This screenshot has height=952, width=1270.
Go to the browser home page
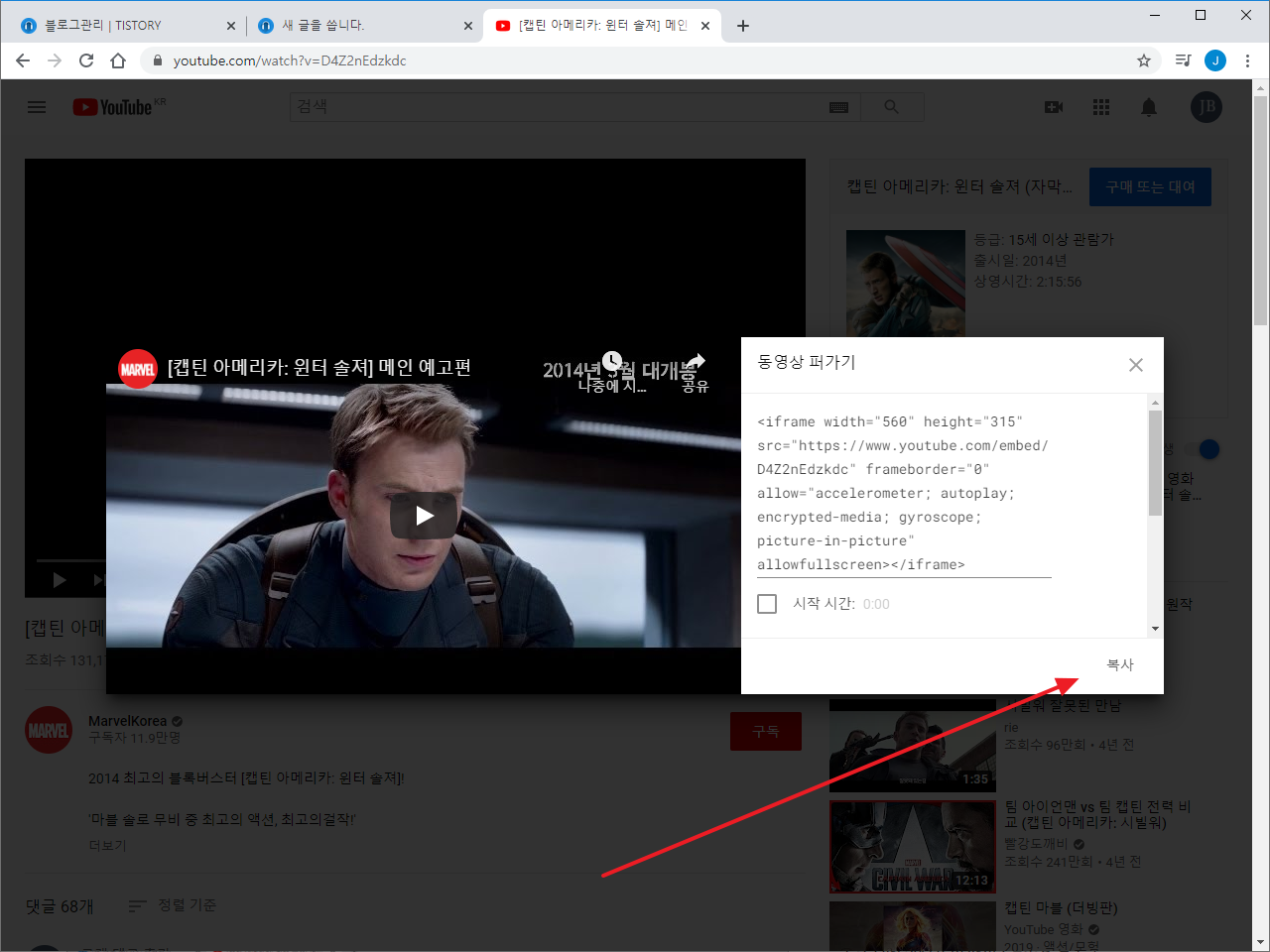[118, 60]
